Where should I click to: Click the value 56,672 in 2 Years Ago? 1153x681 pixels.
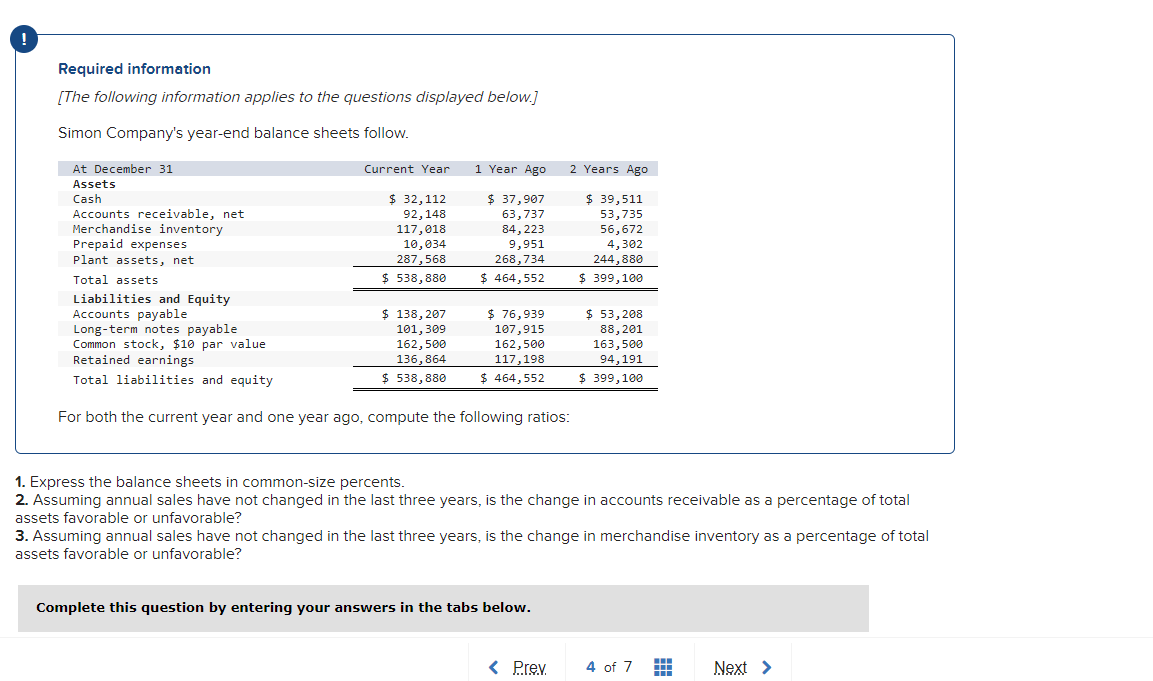point(621,229)
